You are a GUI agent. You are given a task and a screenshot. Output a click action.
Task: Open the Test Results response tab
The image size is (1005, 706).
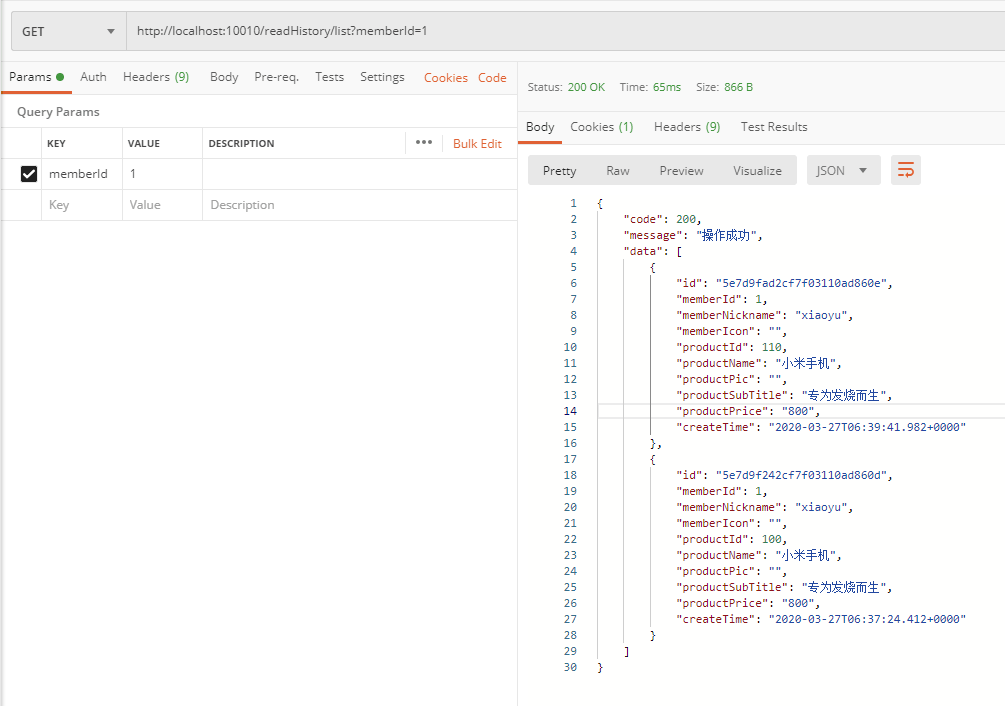click(774, 127)
